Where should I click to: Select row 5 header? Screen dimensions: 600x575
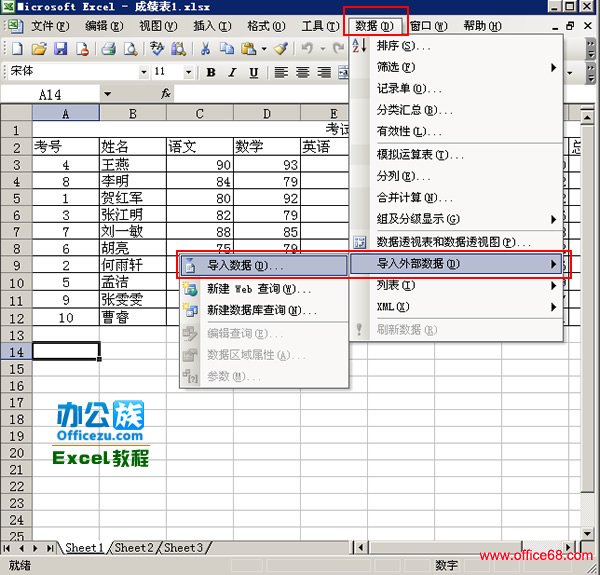[16, 199]
